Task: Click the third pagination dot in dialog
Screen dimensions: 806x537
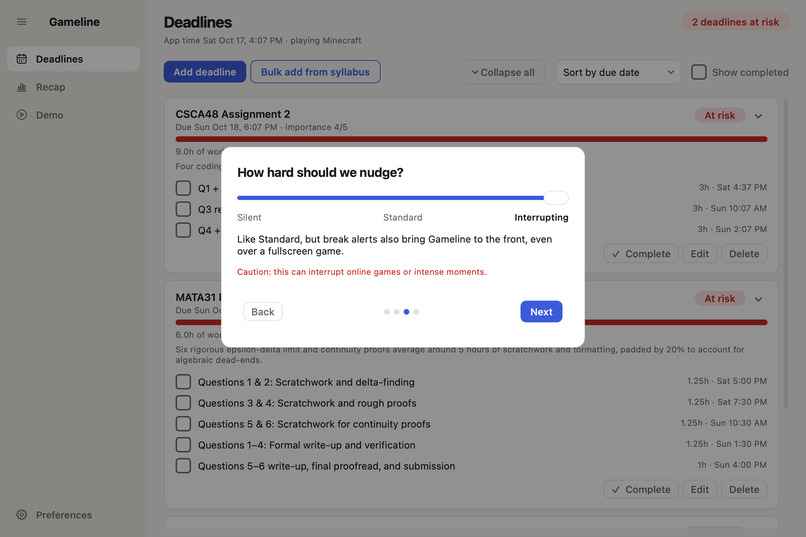Action: pos(407,312)
